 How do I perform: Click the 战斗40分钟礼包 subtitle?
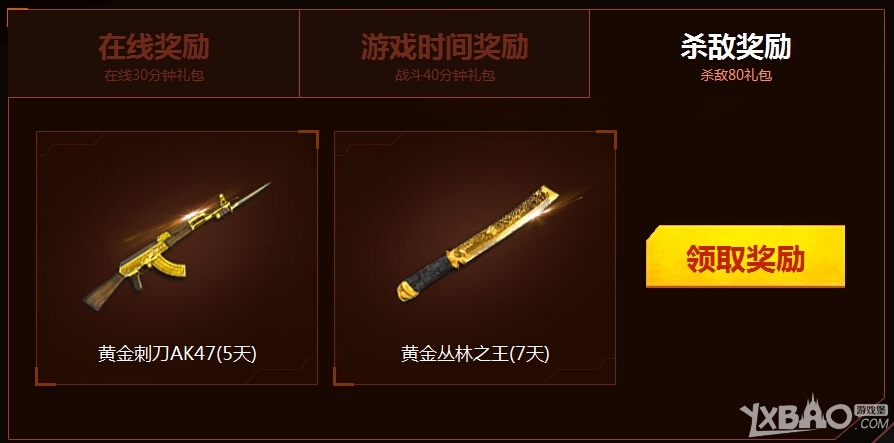pyautogui.click(x=445, y=75)
